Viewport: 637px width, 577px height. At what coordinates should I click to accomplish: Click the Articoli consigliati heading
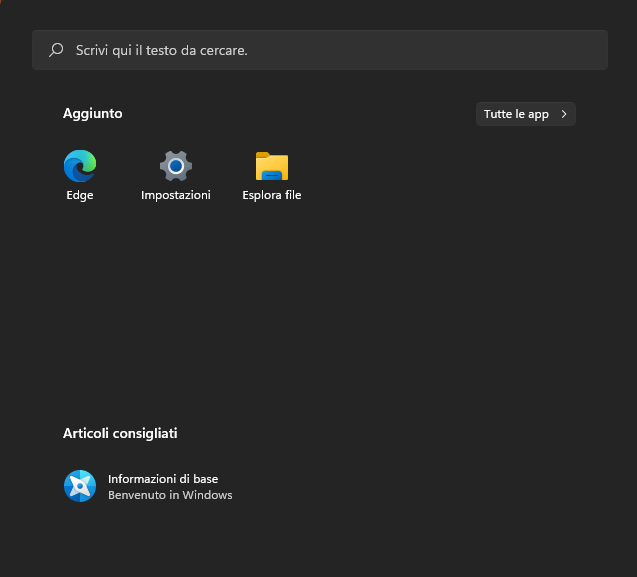120,433
